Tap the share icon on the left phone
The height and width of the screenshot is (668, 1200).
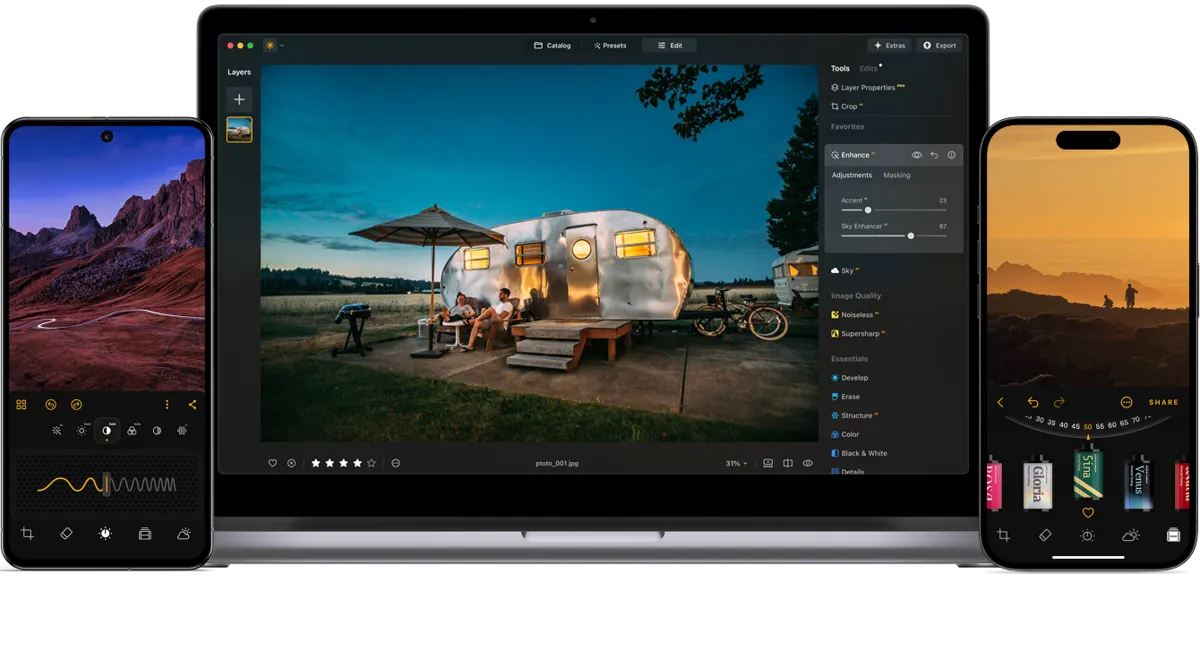pyautogui.click(x=192, y=404)
